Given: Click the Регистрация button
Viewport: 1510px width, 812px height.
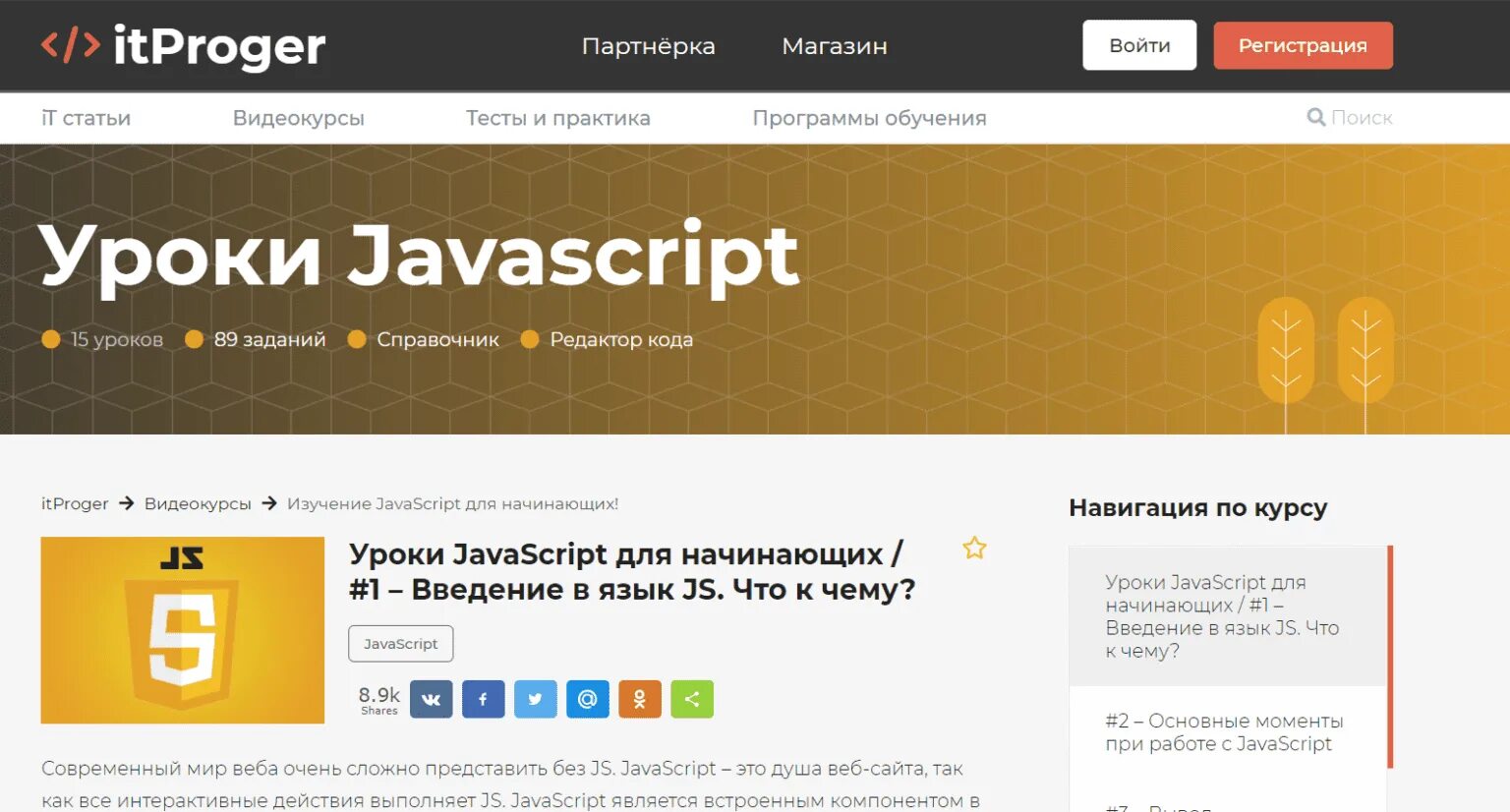Looking at the screenshot, I should click(x=1303, y=45).
